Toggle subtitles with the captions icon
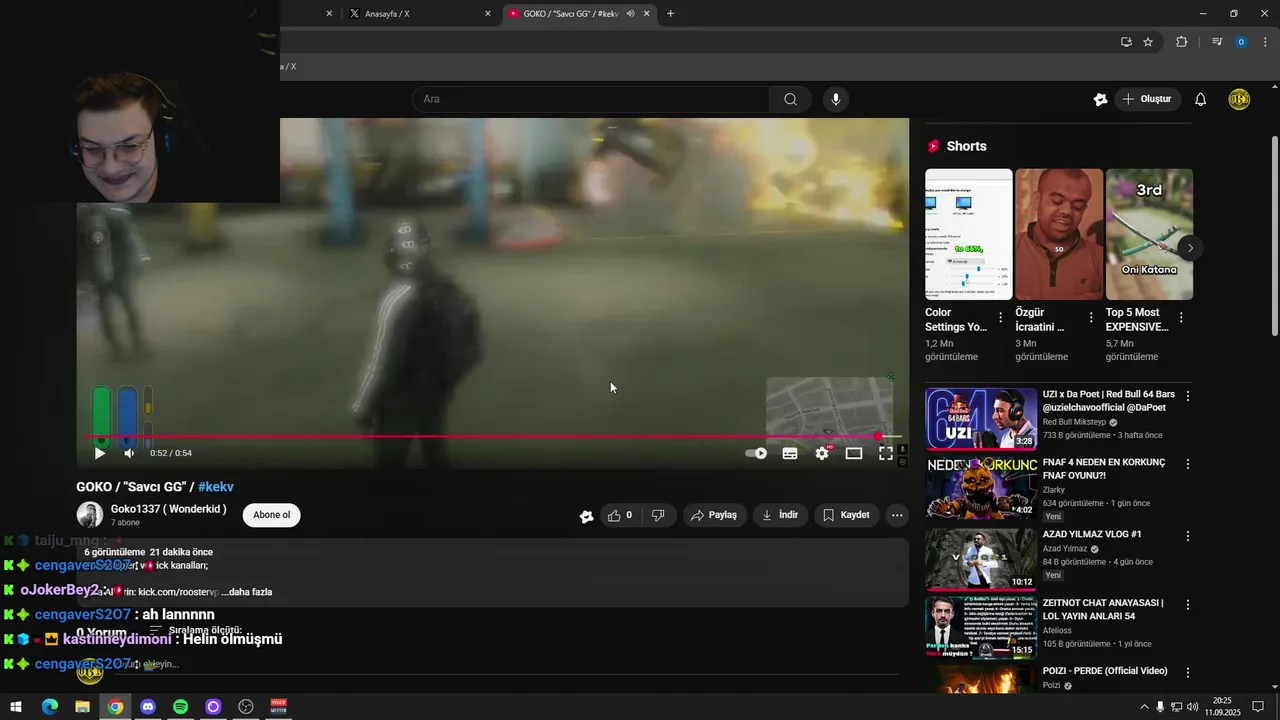1280x720 pixels. [x=790, y=453]
